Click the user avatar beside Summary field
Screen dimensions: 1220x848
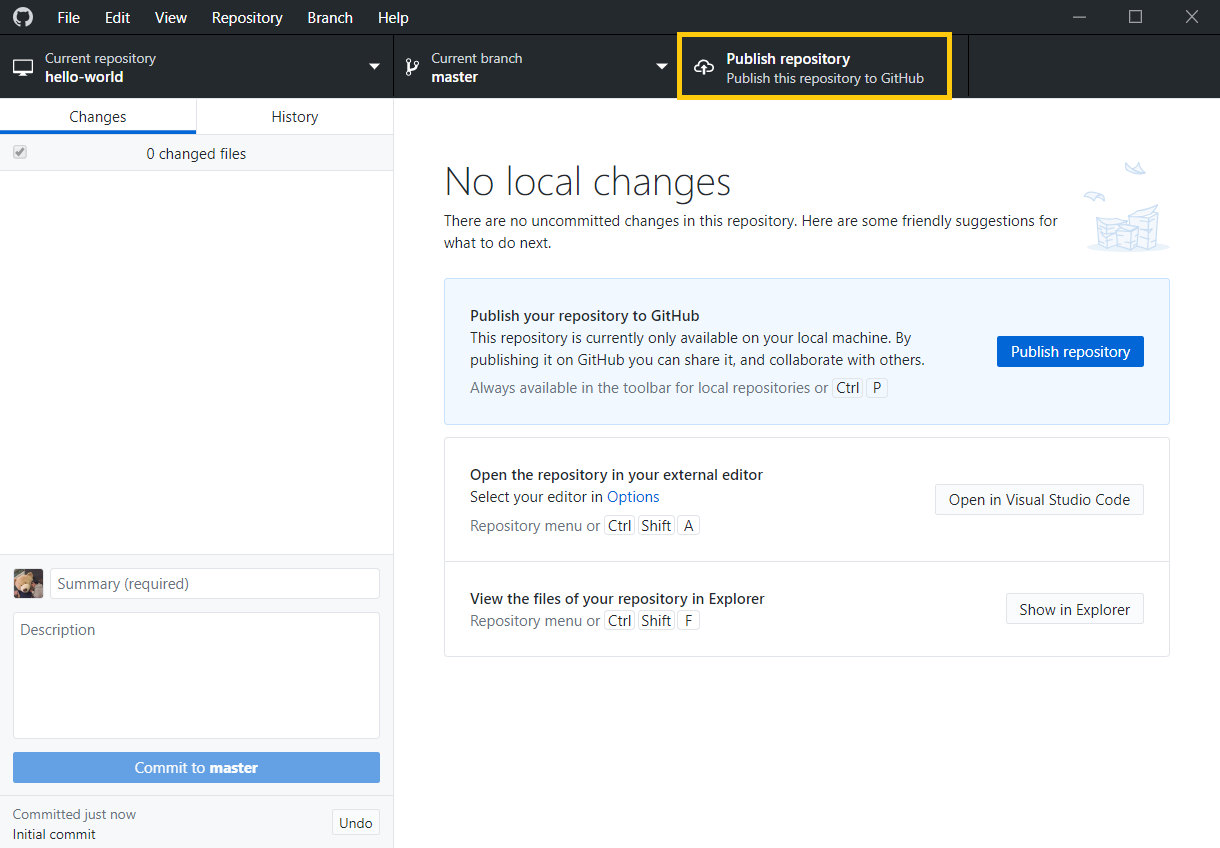click(x=28, y=583)
